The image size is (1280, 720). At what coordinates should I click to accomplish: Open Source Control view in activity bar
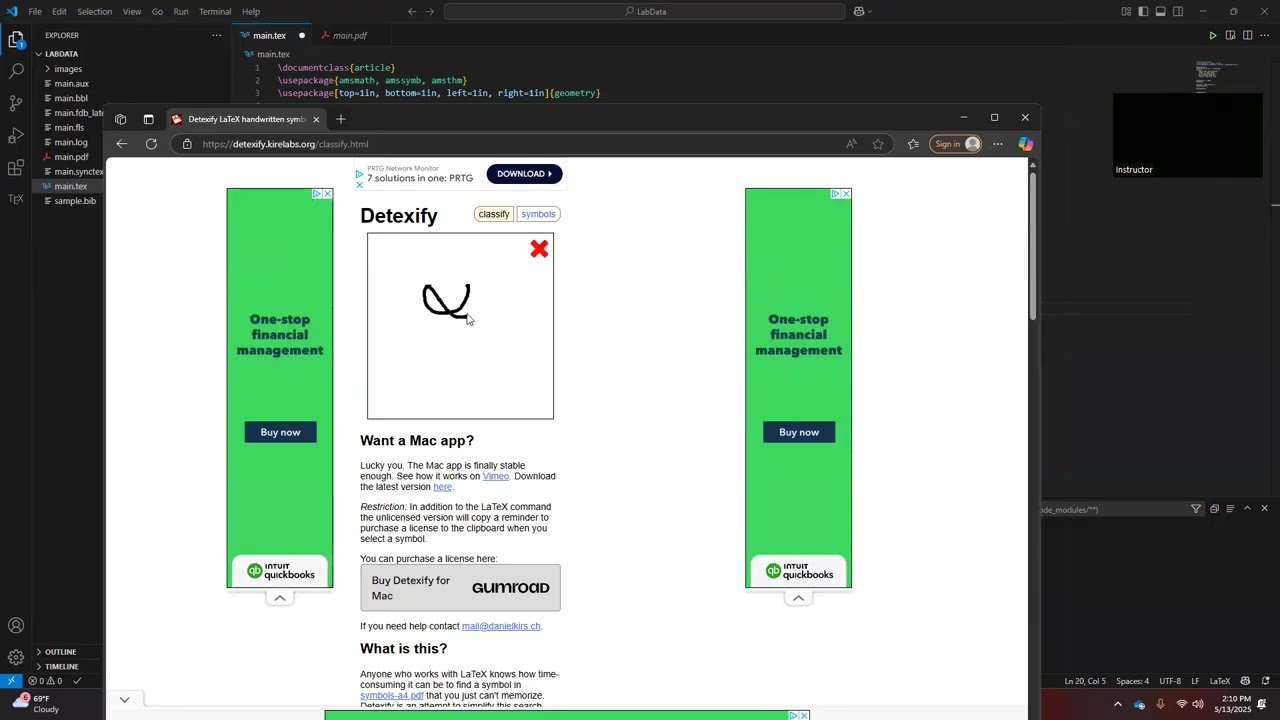pyautogui.click(x=16, y=103)
